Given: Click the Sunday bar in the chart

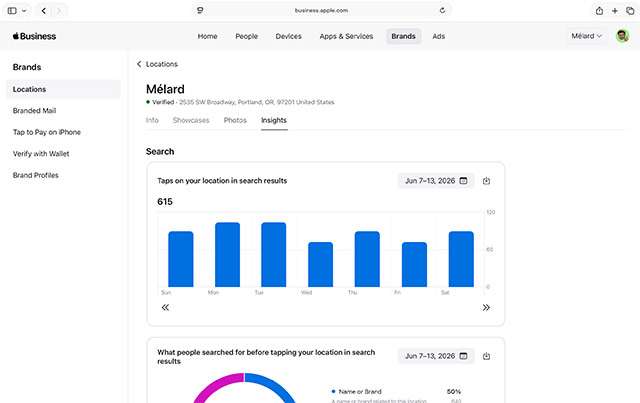Looking at the screenshot, I should (x=181, y=259).
